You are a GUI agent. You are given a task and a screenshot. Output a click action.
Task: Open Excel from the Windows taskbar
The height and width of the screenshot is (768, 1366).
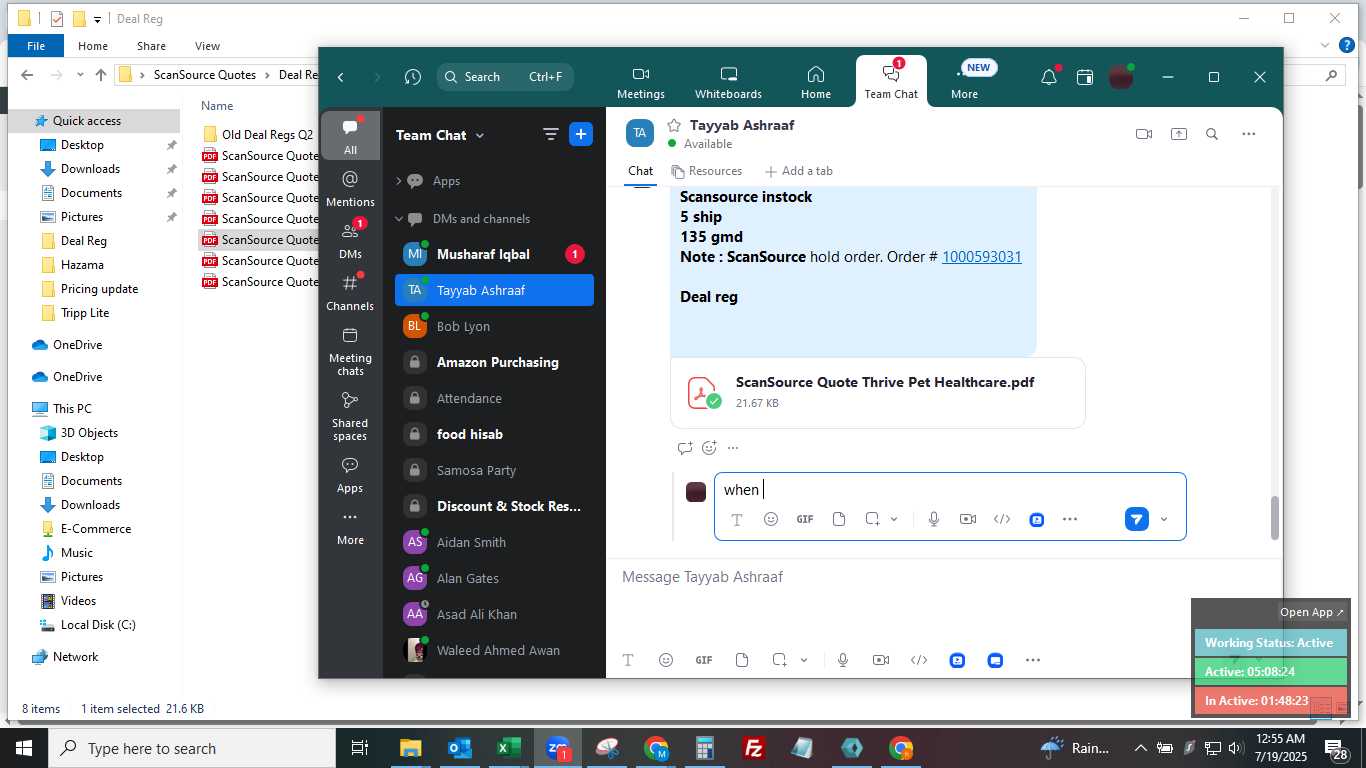point(509,748)
